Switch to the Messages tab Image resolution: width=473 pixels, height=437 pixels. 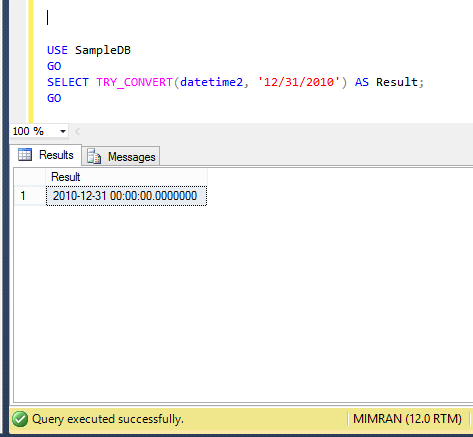point(121,156)
